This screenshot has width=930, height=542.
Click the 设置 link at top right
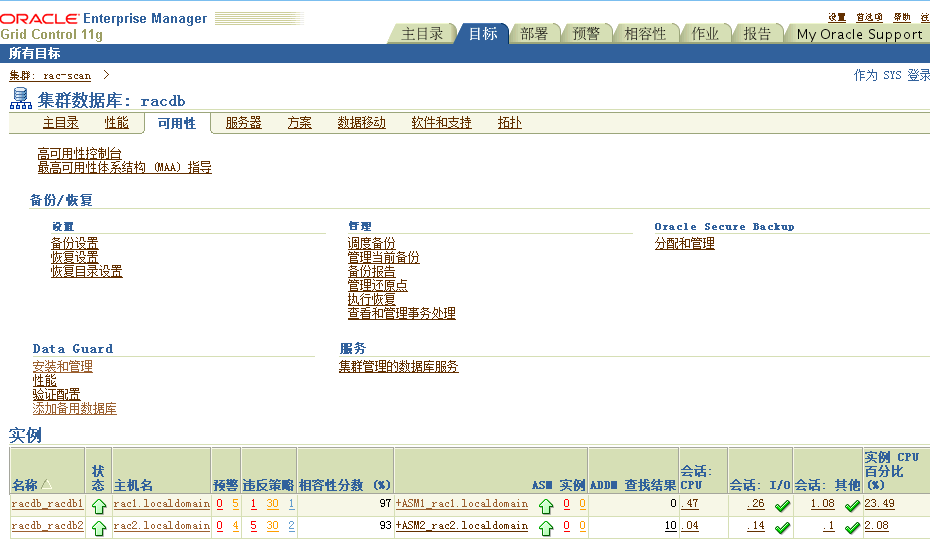click(x=837, y=17)
